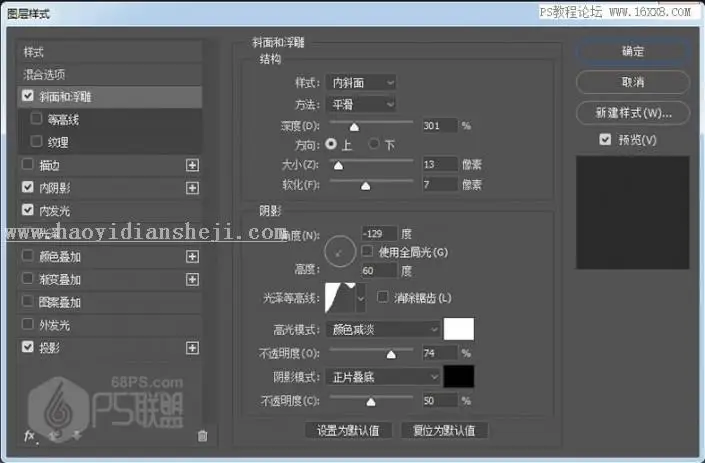Add another 渐变叠加 effect with plus icon
Image resolution: width=705 pixels, height=463 pixels.
[192, 279]
